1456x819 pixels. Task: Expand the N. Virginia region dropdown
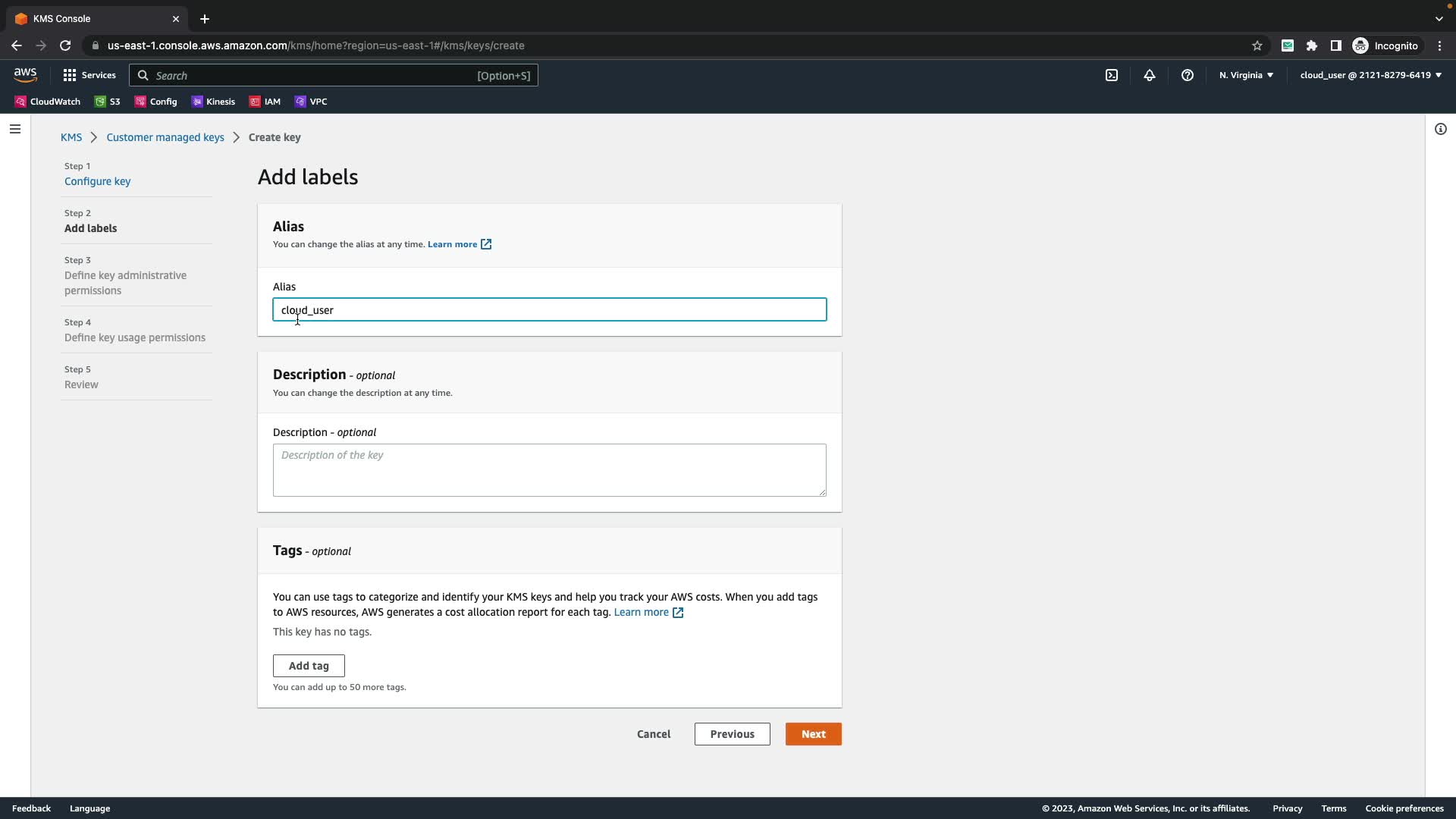pos(1246,75)
